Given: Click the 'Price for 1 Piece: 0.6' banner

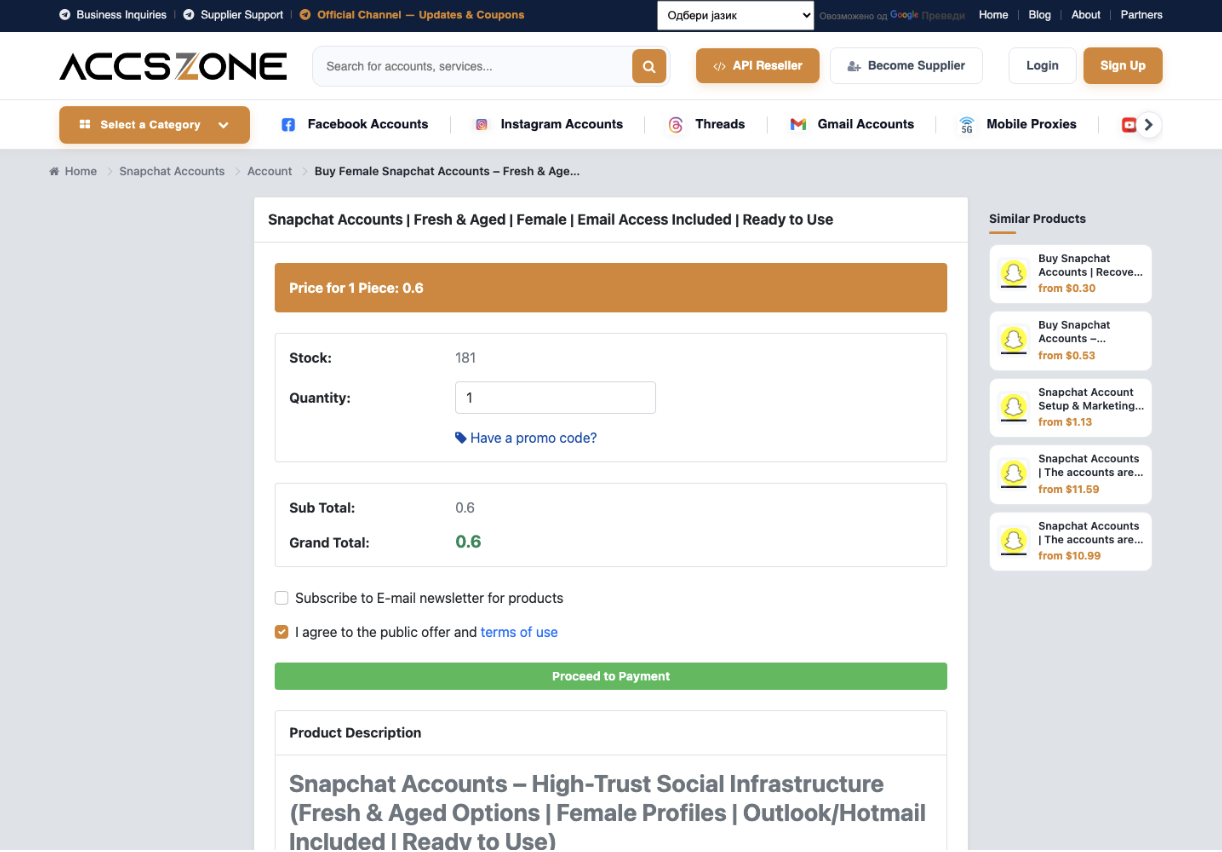Looking at the screenshot, I should click(611, 288).
